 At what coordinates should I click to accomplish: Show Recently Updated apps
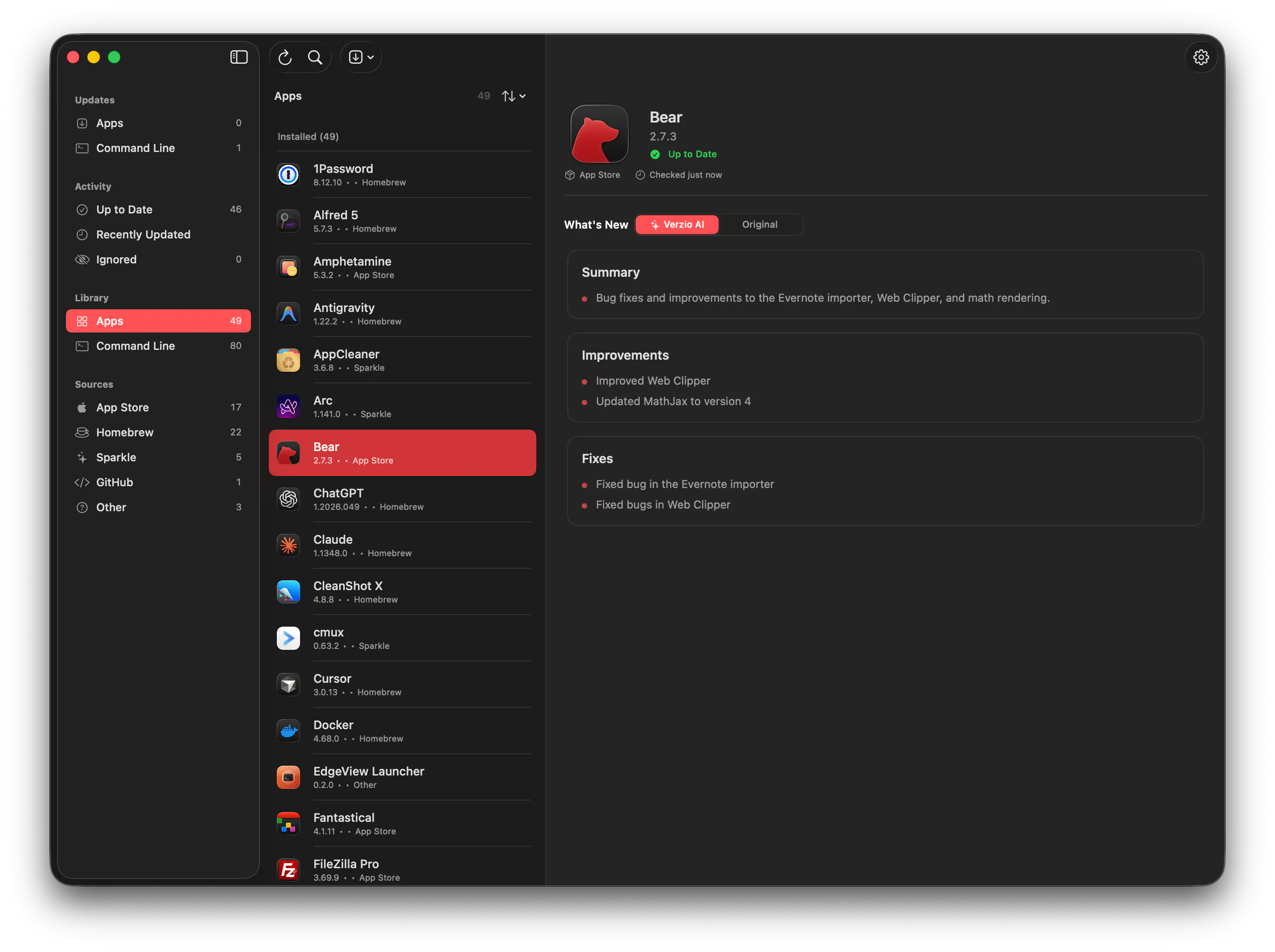pyautogui.click(x=158, y=234)
